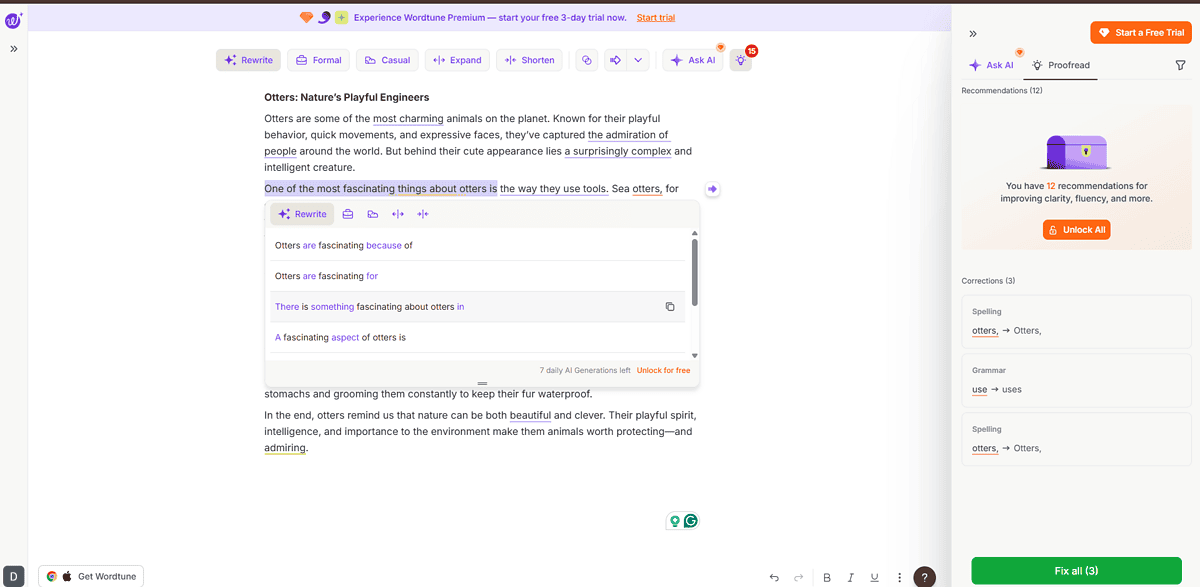Click the suggestion list scrollbar thumb
This screenshot has height=587, width=1200.
click(695, 272)
